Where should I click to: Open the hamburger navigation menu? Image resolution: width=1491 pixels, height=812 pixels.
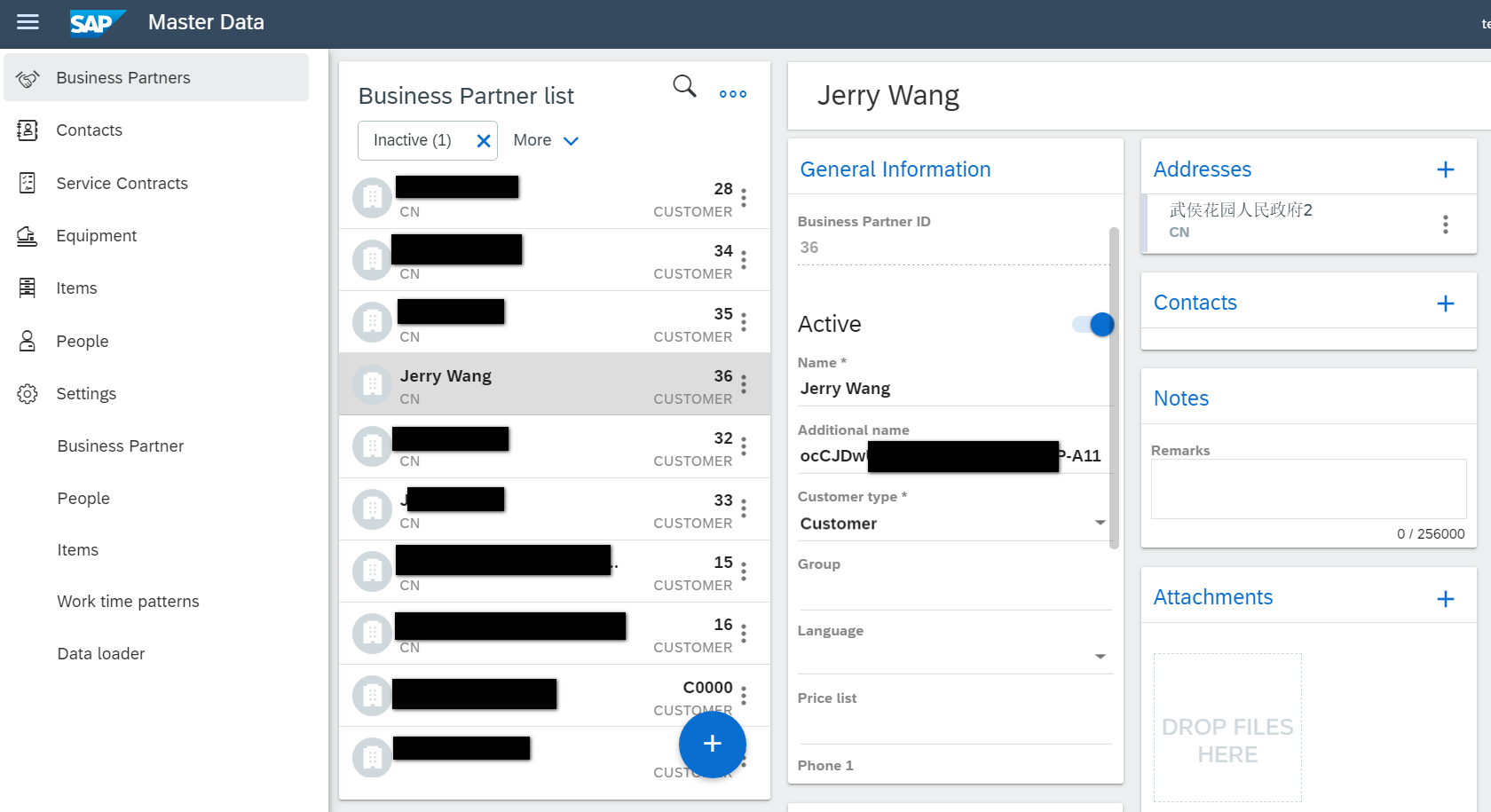click(28, 22)
